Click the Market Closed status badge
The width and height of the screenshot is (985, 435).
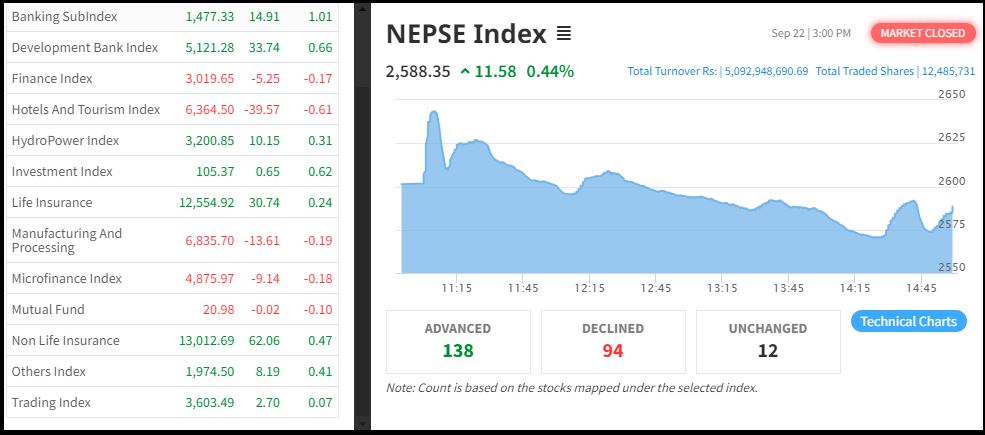pyautogui.click(x=922, y=33)
